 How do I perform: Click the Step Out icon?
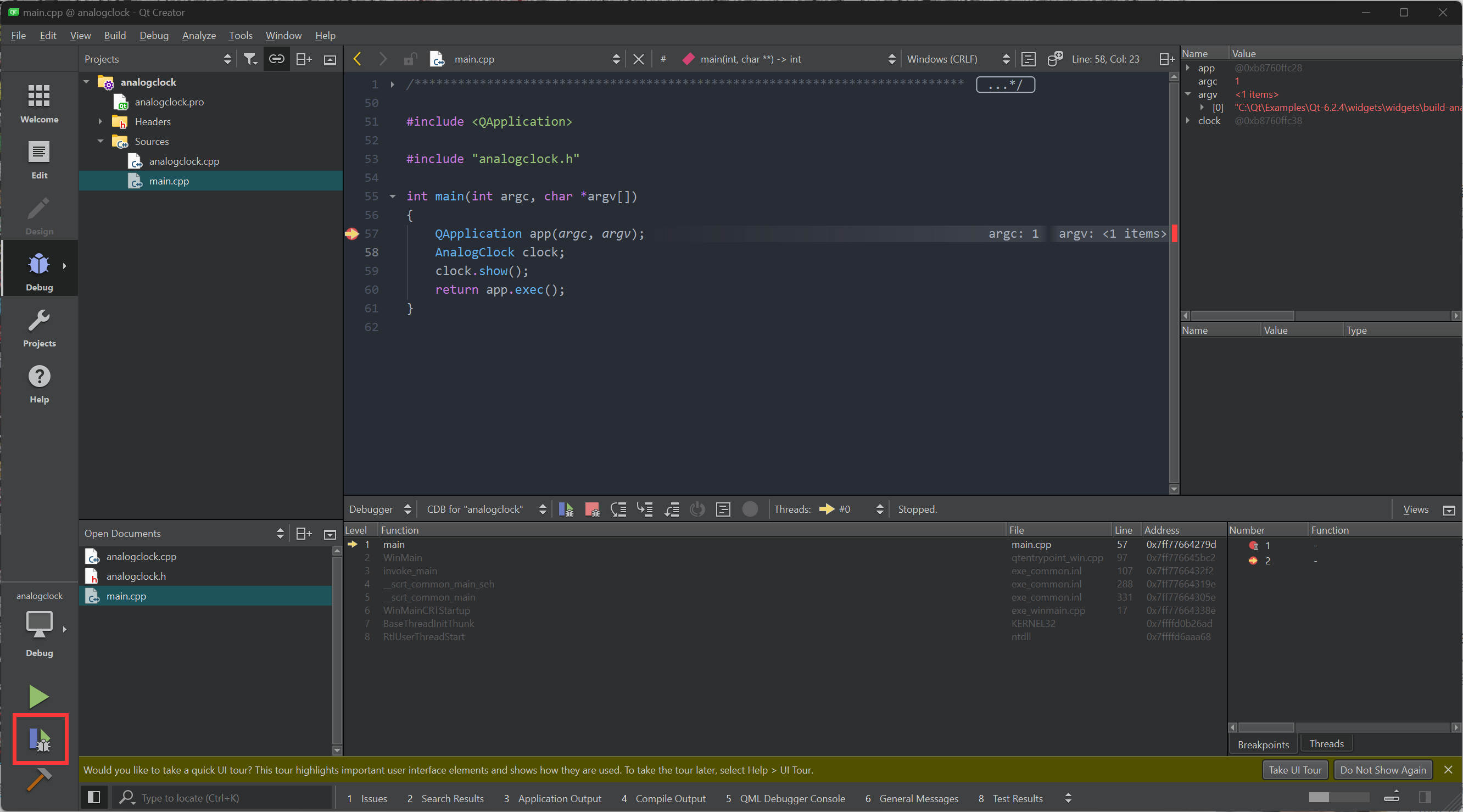pos(671,509)
